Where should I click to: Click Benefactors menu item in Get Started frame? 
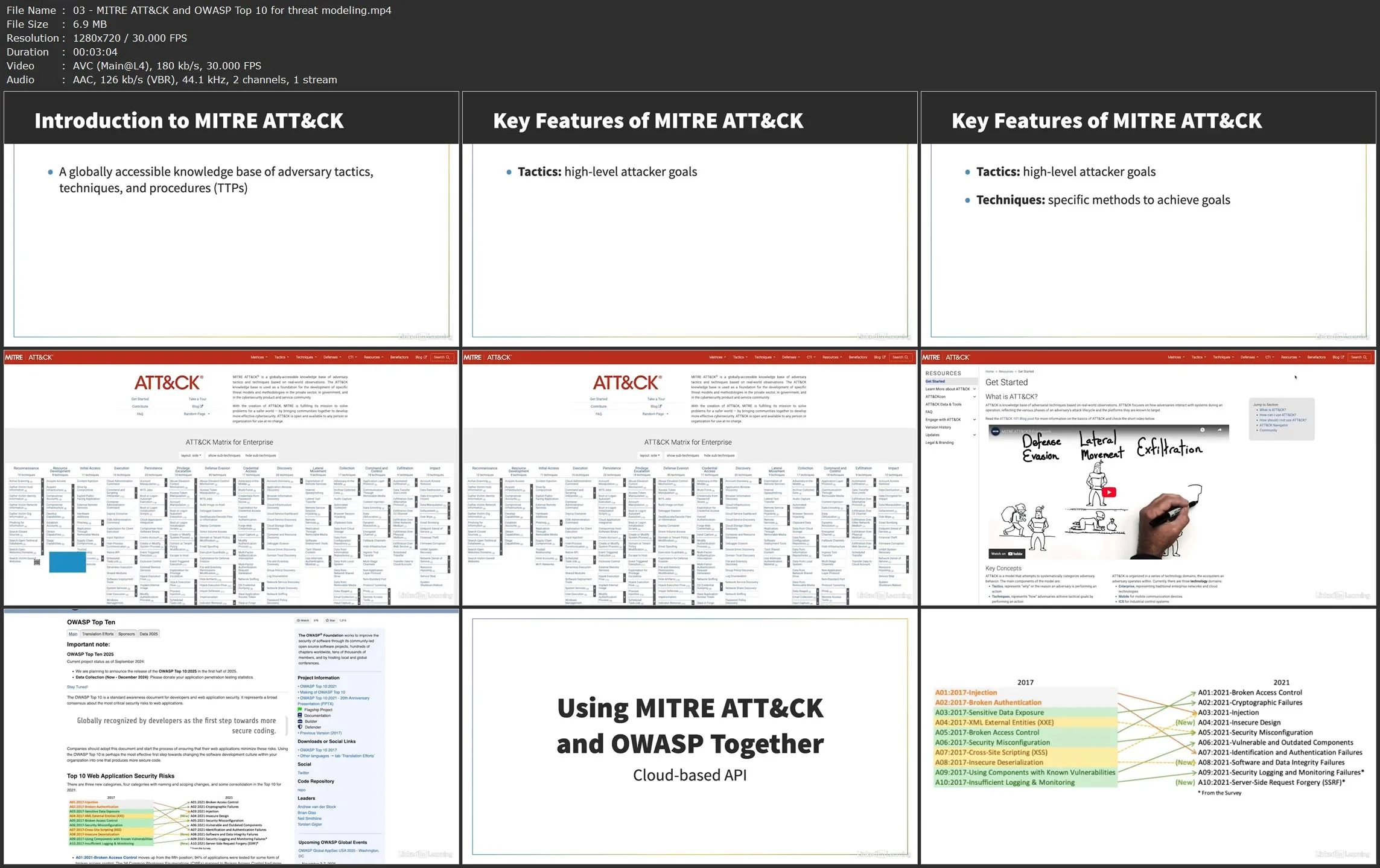[1317, 357]
